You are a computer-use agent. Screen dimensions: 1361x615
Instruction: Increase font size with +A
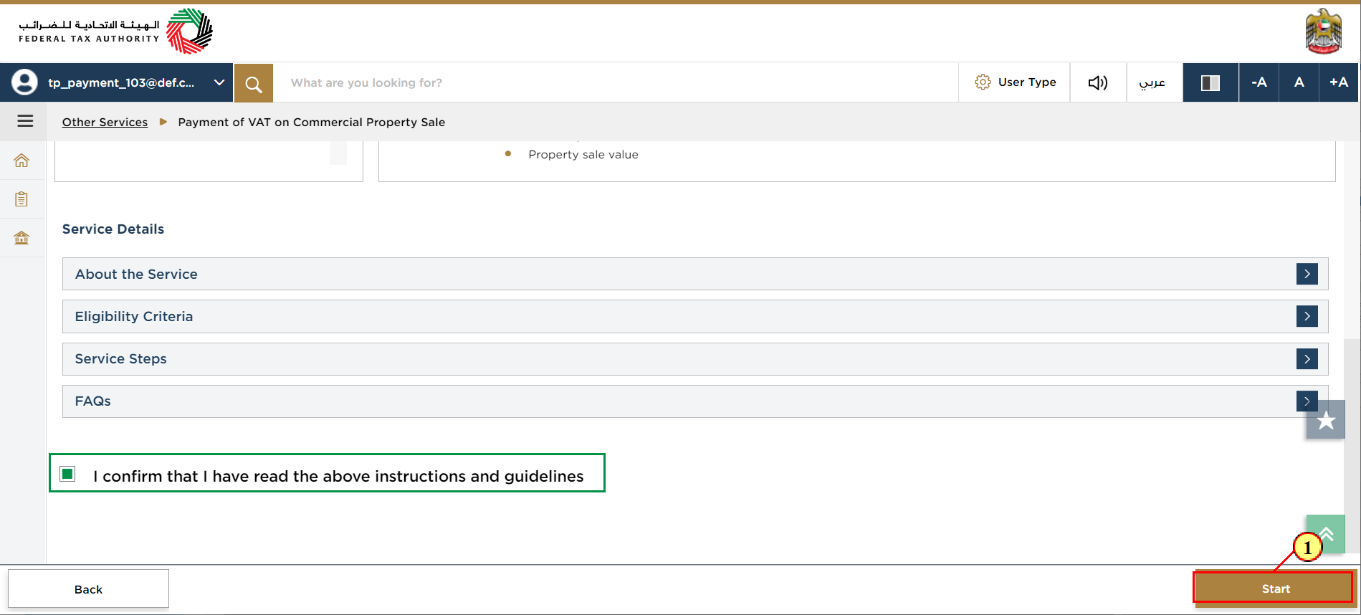pyautogui.click(x=1339, y=83)
